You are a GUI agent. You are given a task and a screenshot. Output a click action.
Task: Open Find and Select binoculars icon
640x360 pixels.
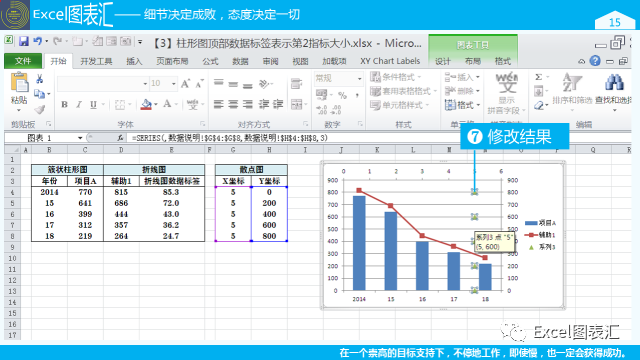(x=614, y=82)
